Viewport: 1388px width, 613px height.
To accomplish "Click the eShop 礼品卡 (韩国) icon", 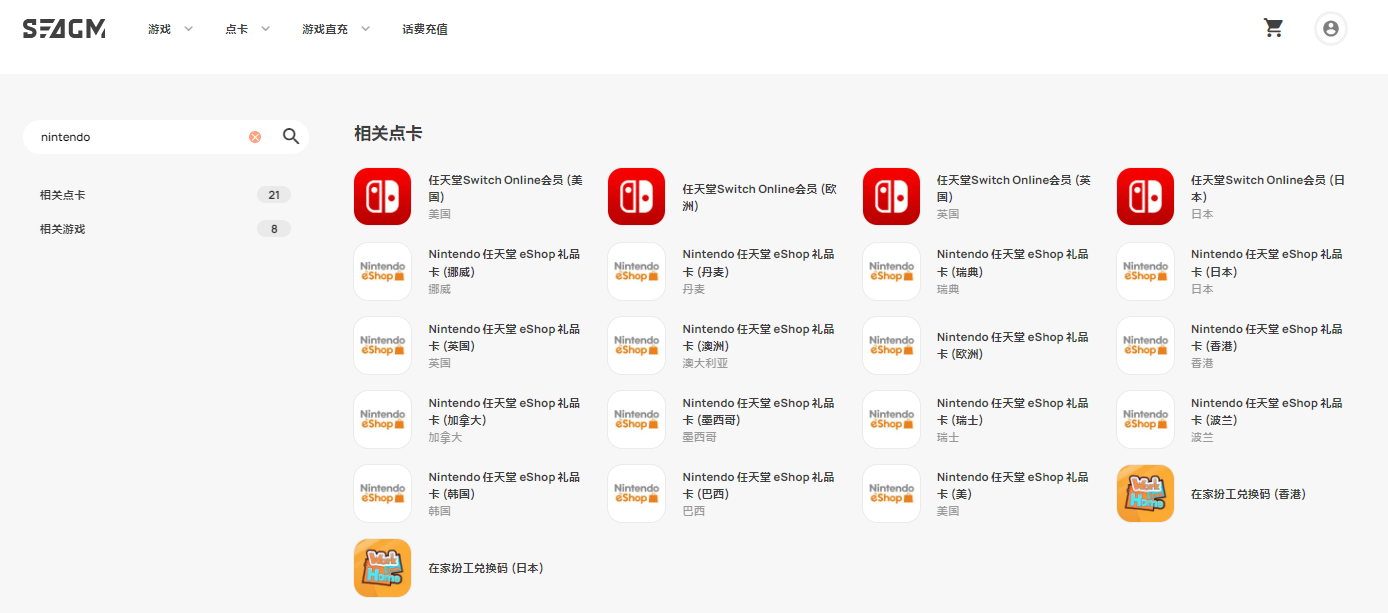I will pos(382,493).
